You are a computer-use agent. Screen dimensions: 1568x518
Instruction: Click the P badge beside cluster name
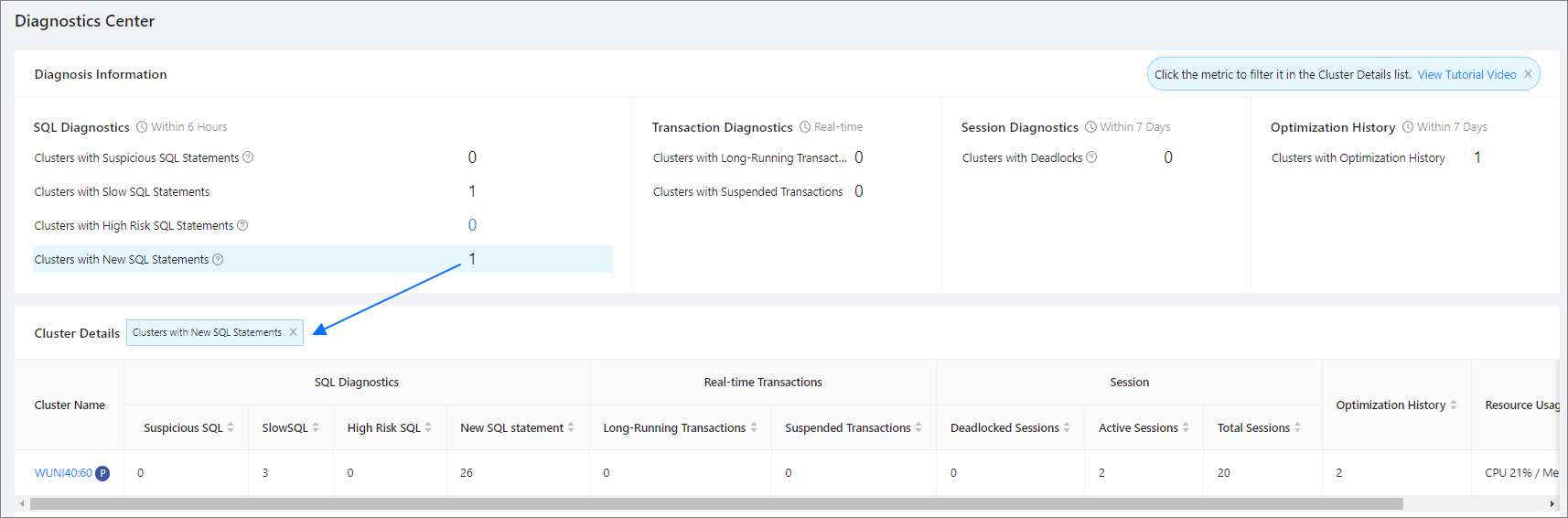(x=102, y=473)
